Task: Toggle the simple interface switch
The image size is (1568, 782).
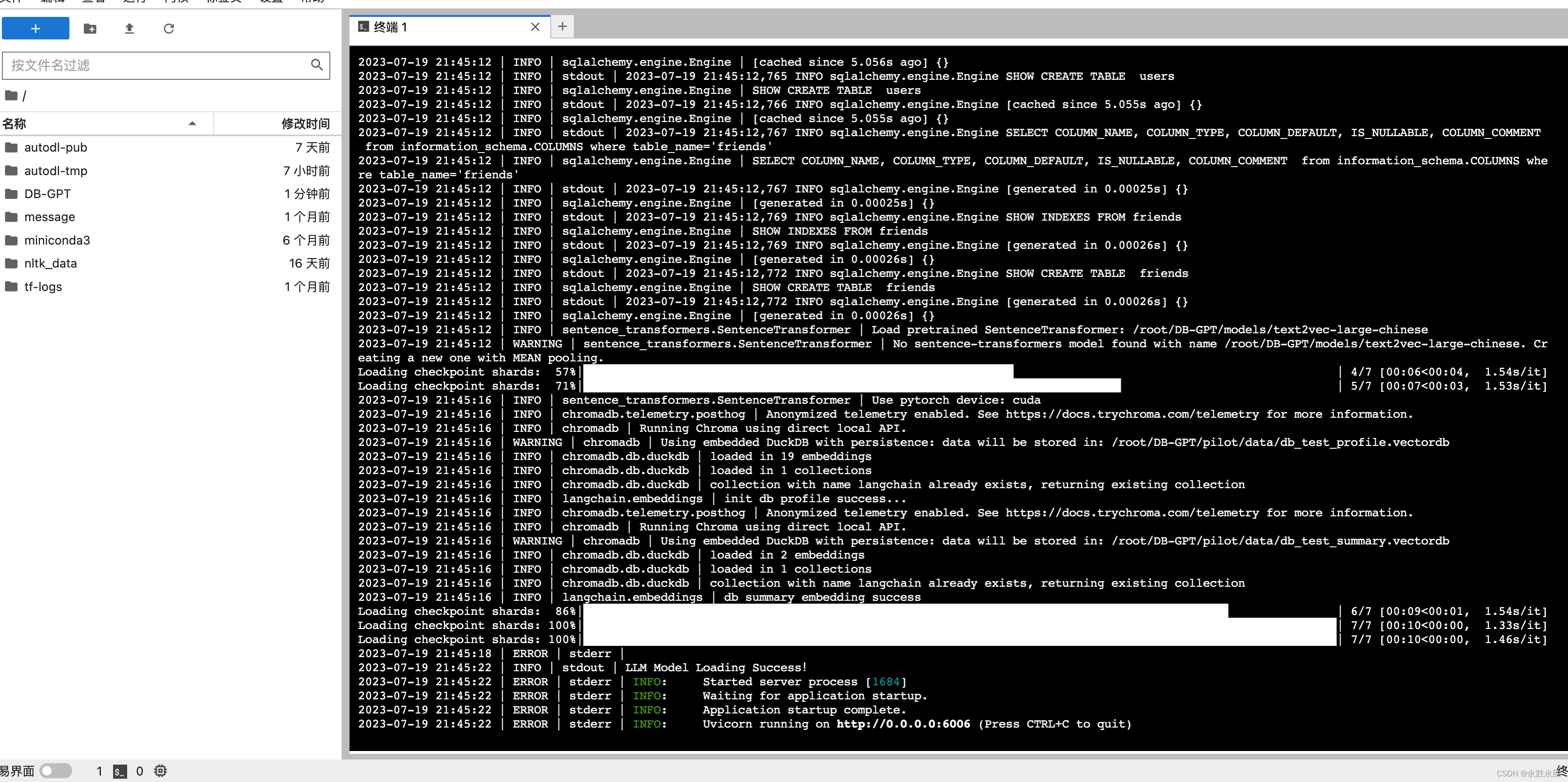Action: tap(56, 771)
